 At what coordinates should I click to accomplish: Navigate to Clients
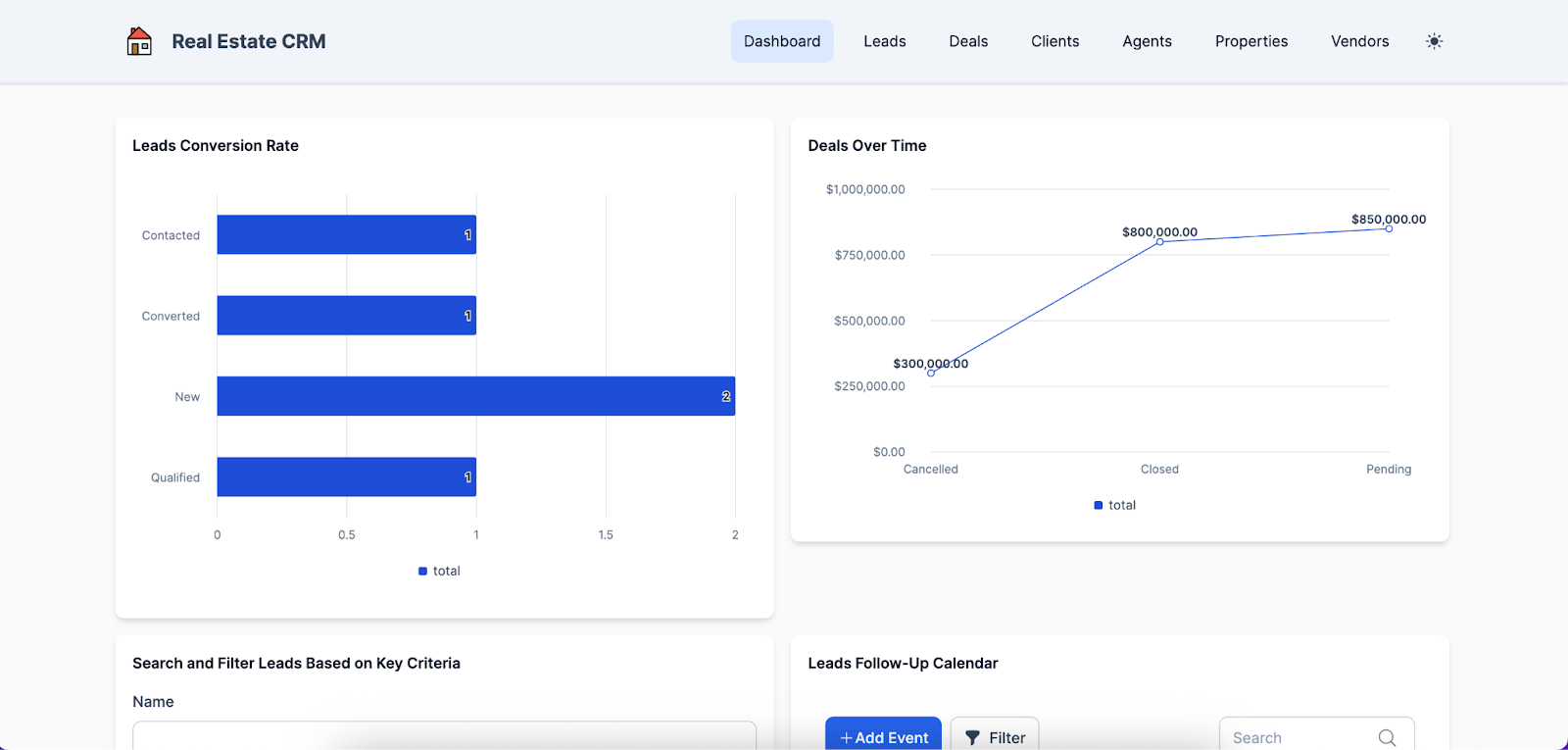point(1054,41)
